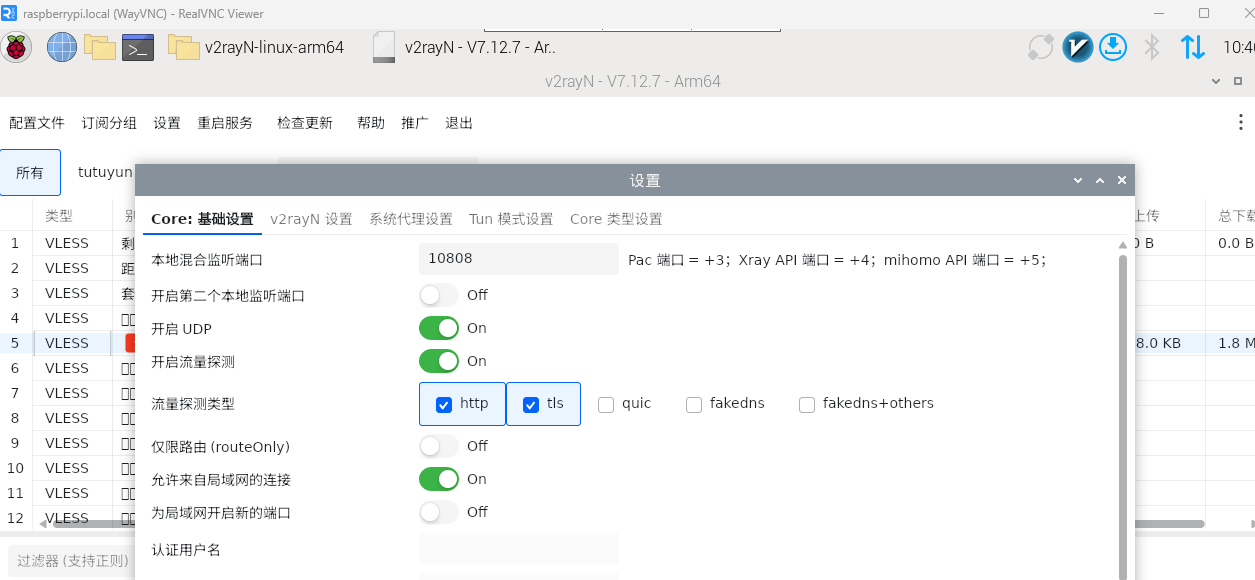Click the blue network up/down arrows icon

[1191, 46]
